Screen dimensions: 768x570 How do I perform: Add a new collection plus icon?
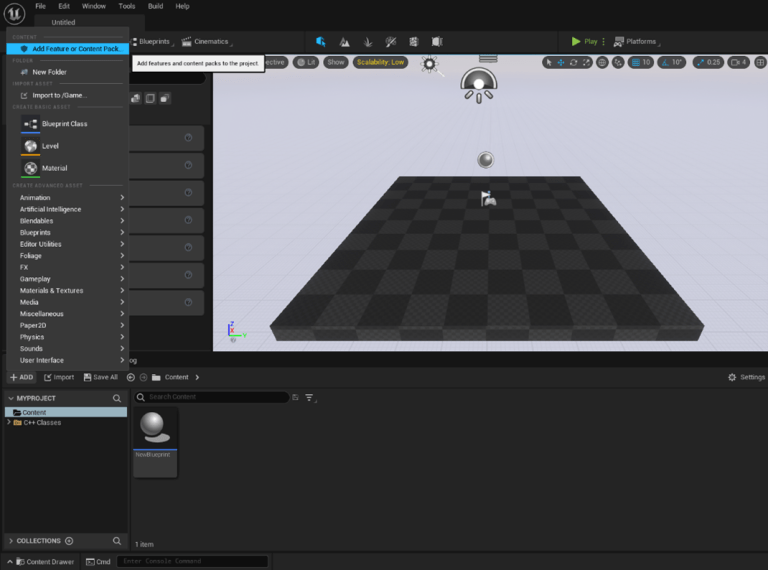[x=69, y=541]
